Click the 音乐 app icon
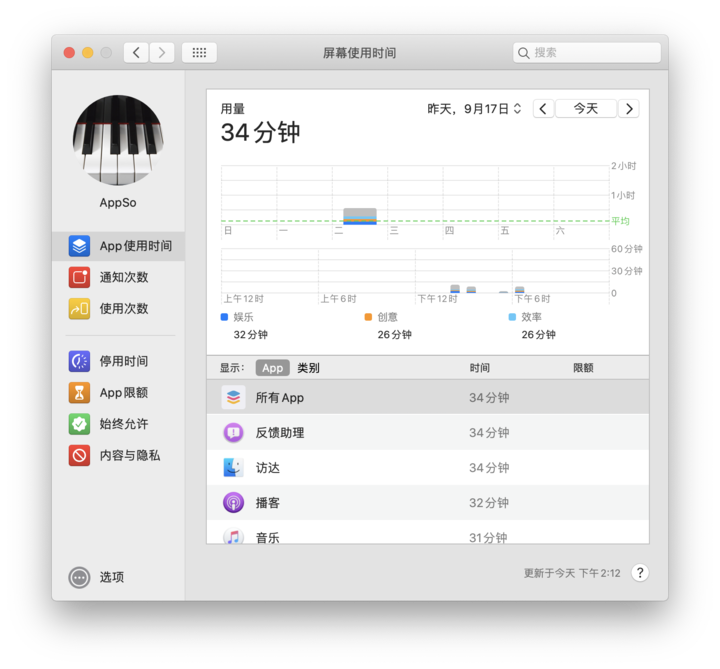 tap(233, 535)
